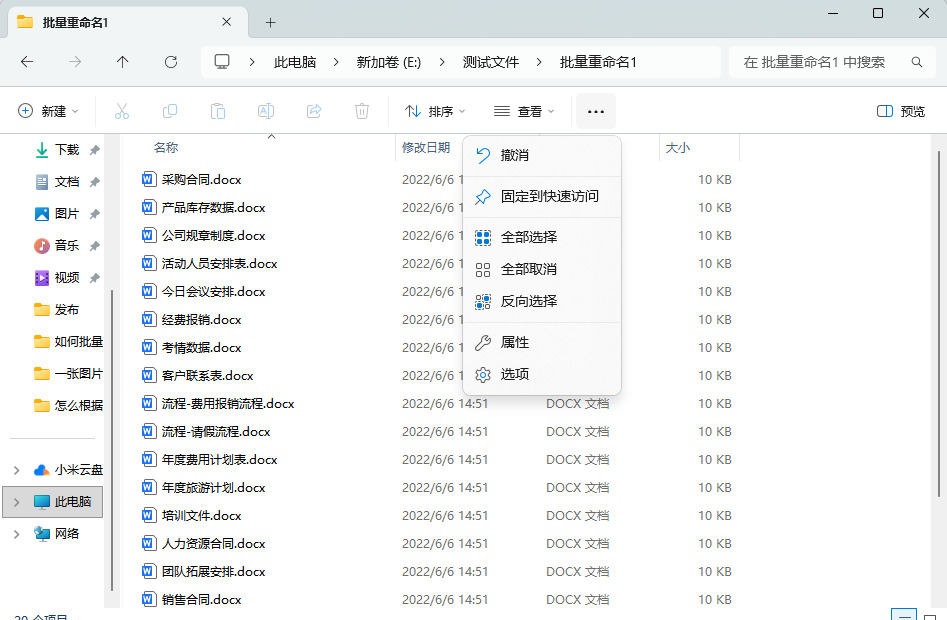The height and width of the screenshot is (620, 947).
Task: Click the delete trash can icon
Action: (x=362, y=111)
